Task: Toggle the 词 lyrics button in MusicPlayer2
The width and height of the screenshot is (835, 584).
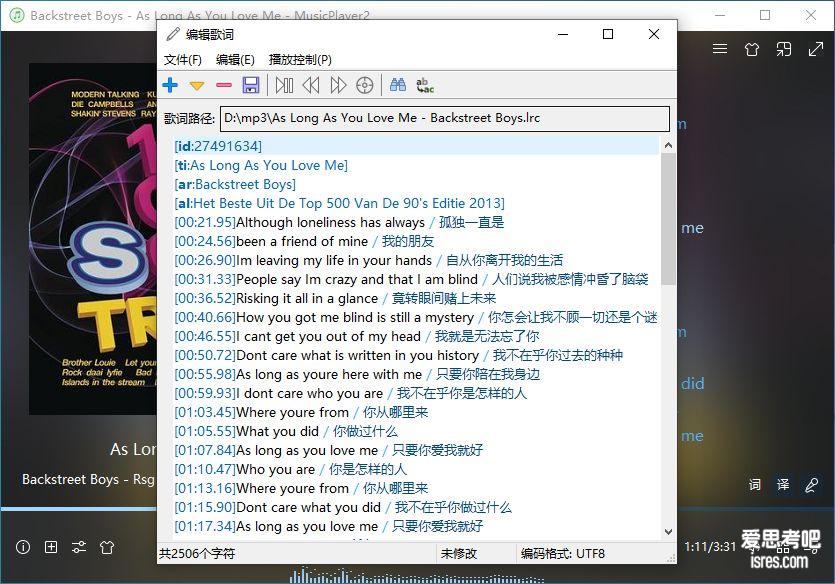Action: [x=755, y=485]
